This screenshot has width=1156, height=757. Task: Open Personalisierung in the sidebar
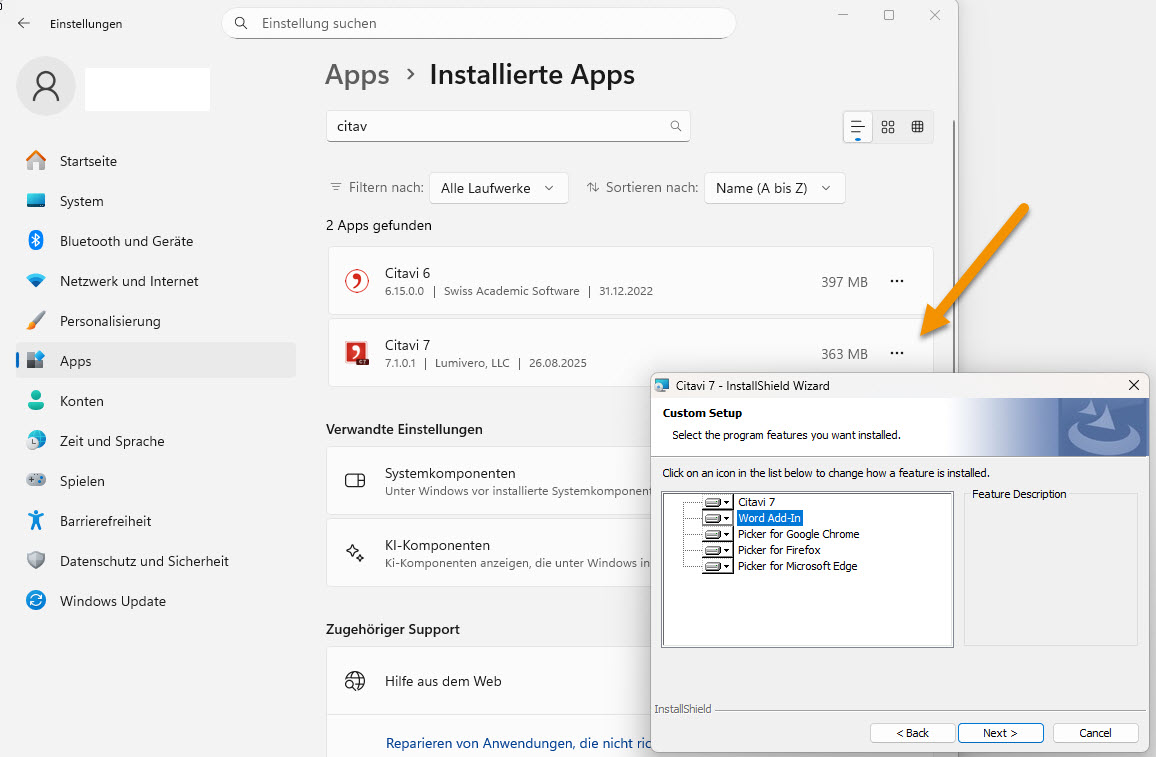click(x=110, y=321)
